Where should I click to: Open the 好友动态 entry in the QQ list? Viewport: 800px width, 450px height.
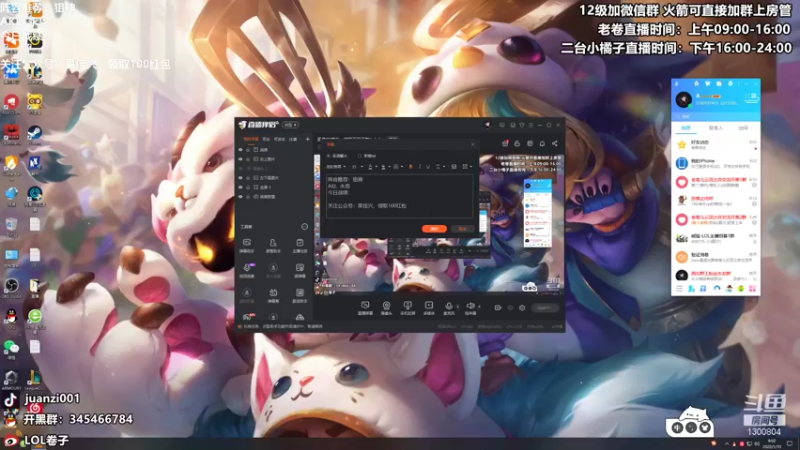[x=715, y=145]
